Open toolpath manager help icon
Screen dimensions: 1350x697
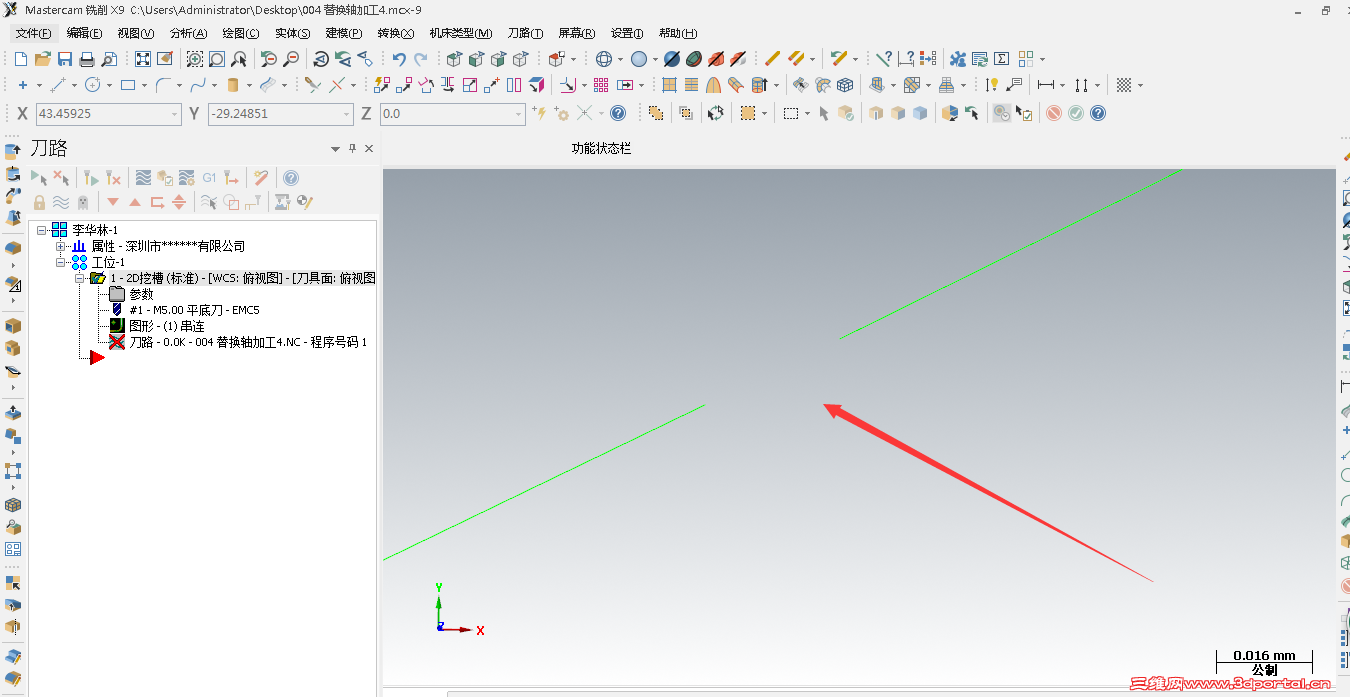tap(291, 178)
